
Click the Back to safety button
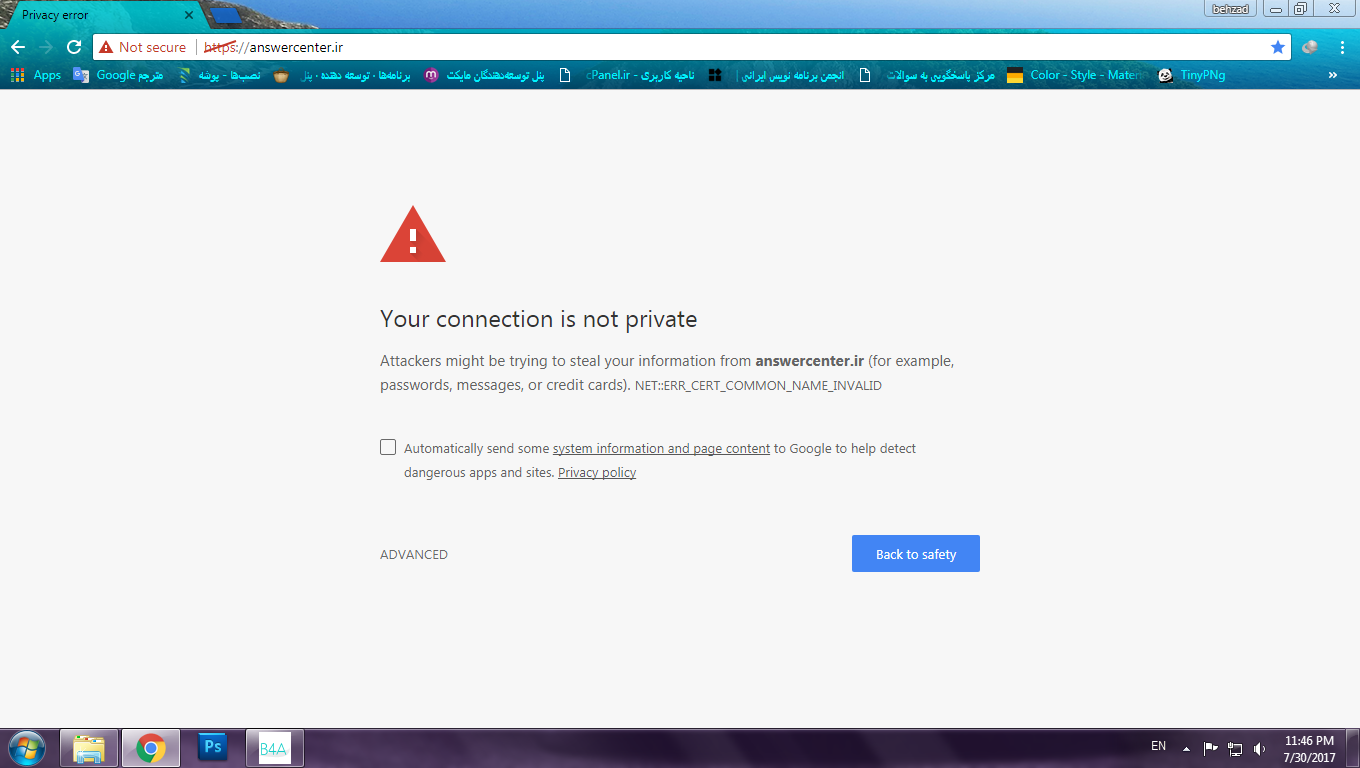click(915, 553)
